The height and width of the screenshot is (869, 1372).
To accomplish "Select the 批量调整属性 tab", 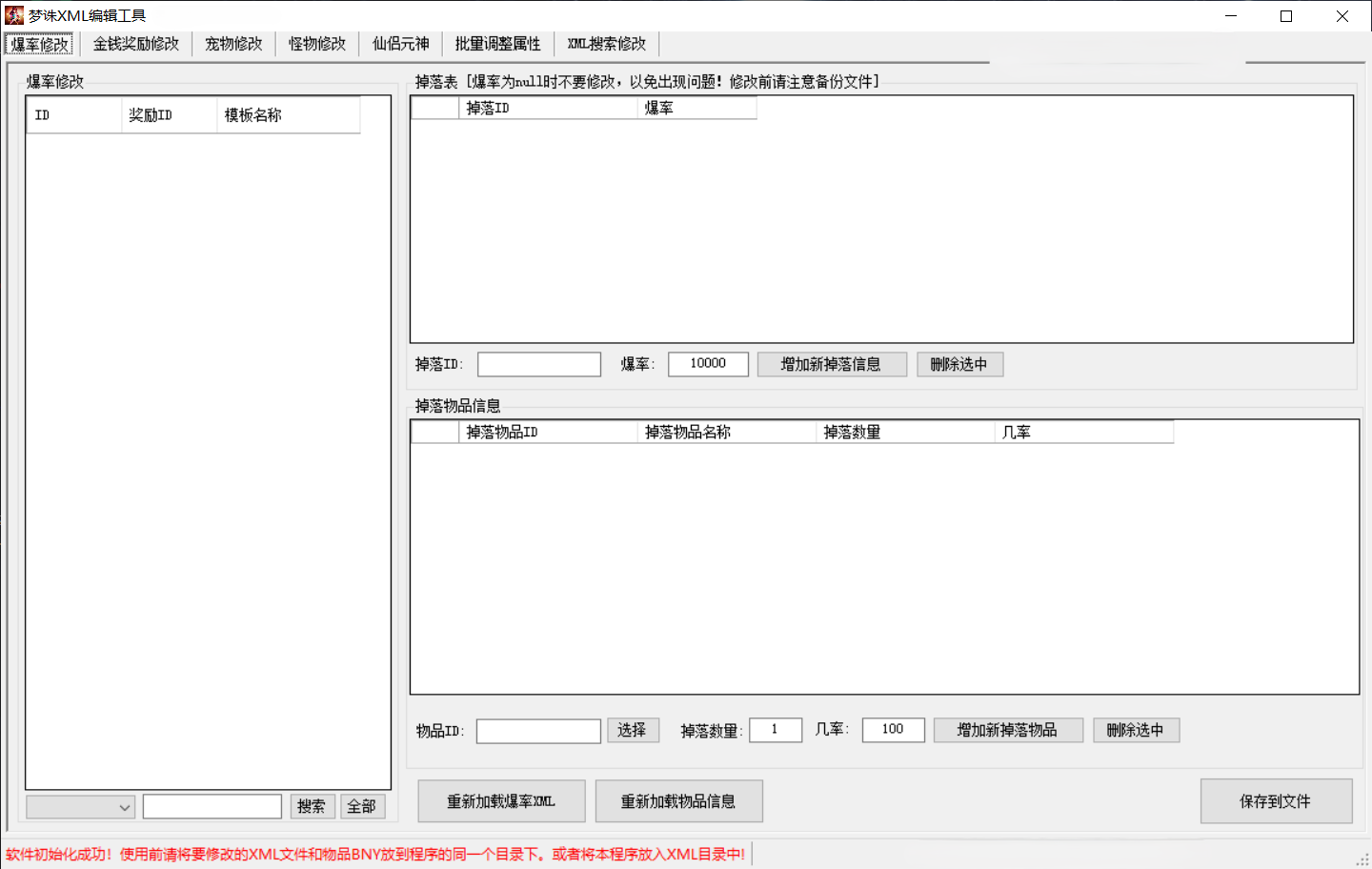I will (497, 43).
